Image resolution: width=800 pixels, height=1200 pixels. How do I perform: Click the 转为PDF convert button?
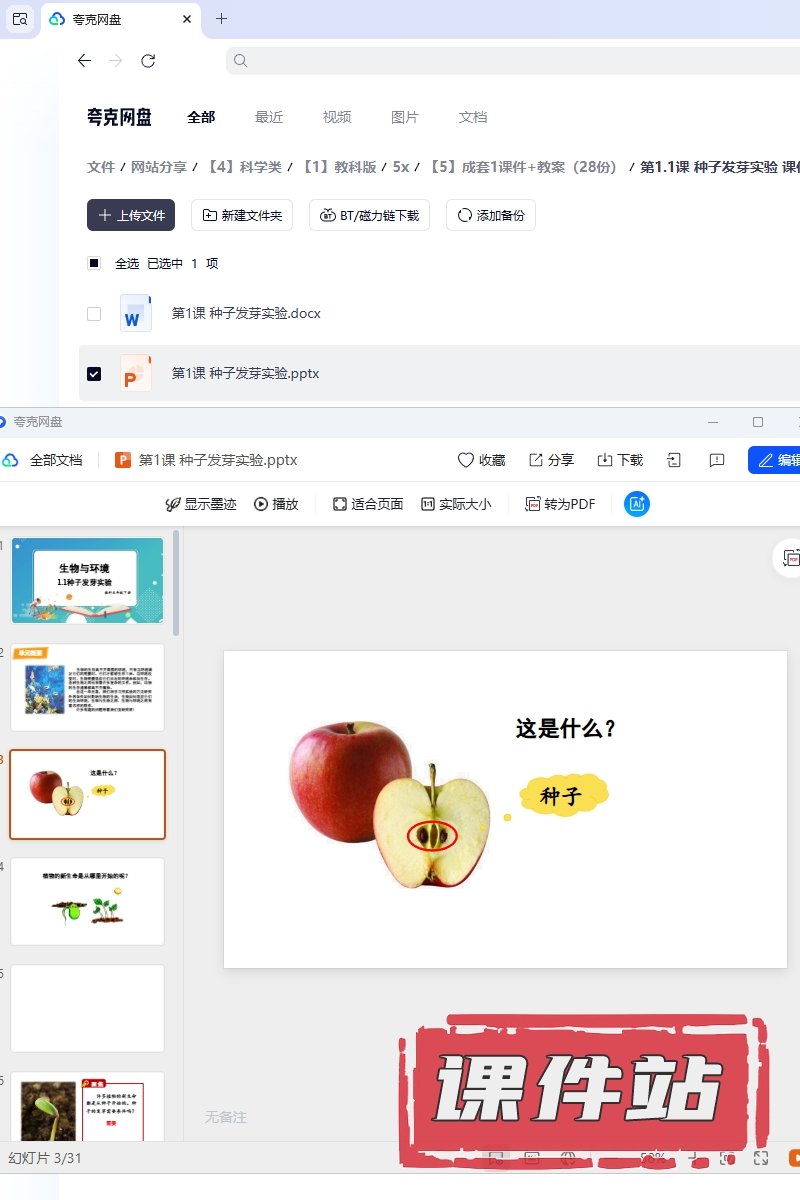(x=561, y=504)
